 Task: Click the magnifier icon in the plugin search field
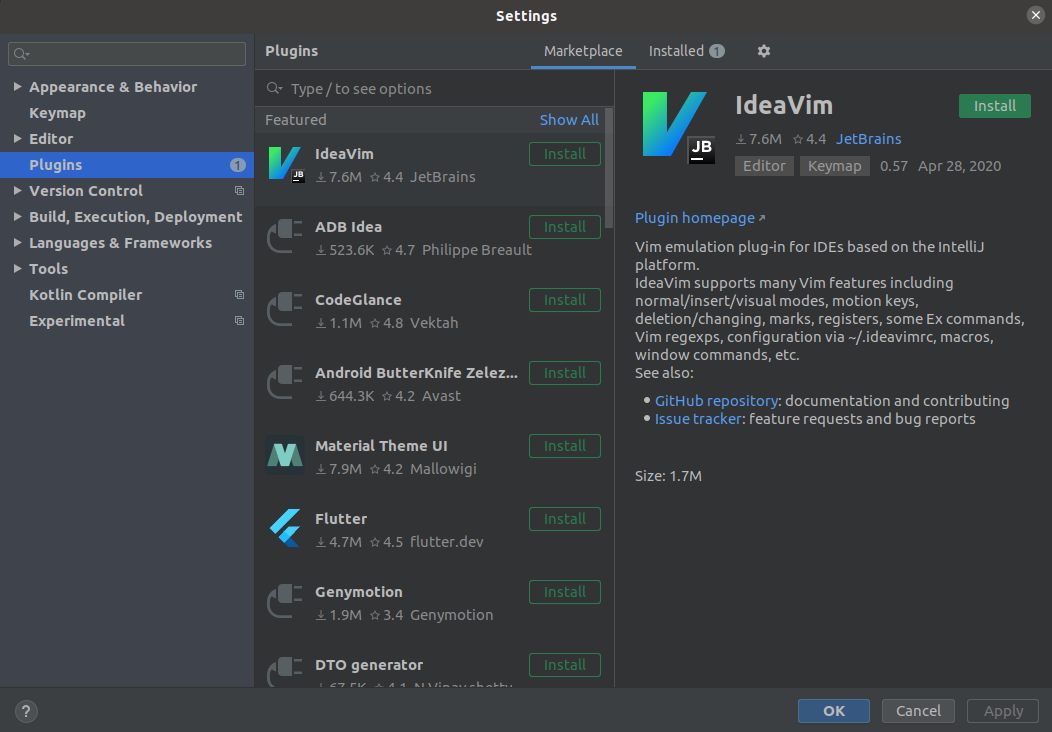click(x=274, y=89)
